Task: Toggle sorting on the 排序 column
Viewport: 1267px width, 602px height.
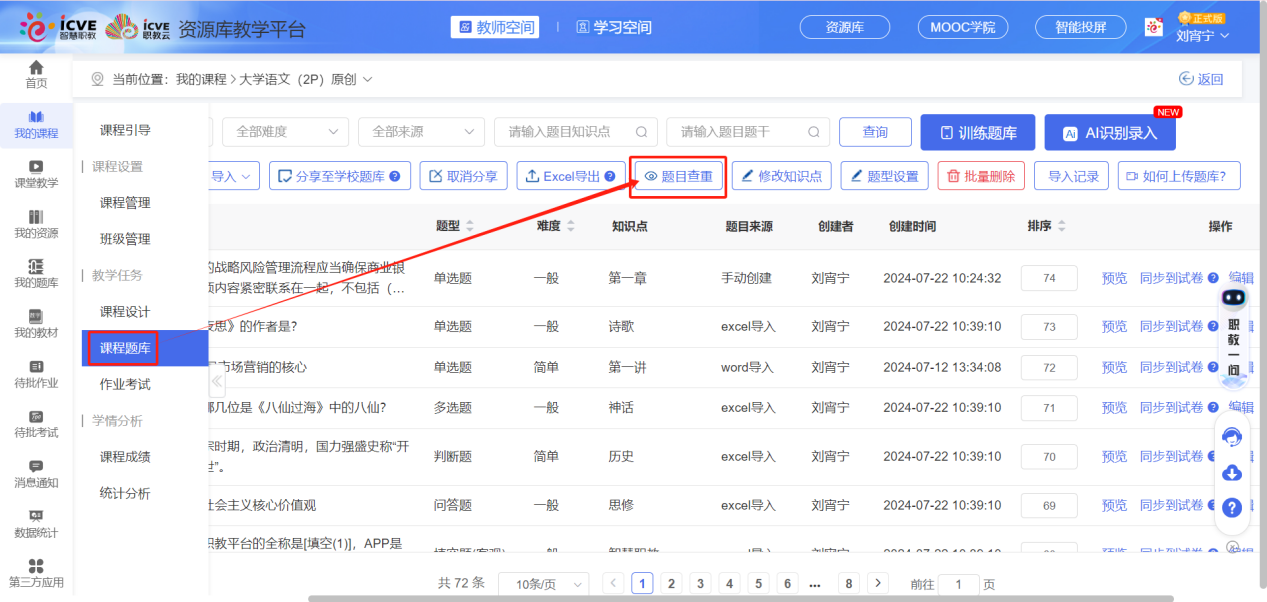Action: point(1061,227)
